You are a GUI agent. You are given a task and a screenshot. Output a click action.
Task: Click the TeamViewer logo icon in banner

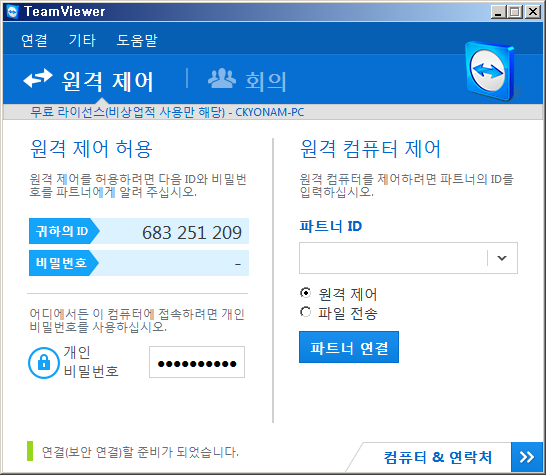(491, 71)
